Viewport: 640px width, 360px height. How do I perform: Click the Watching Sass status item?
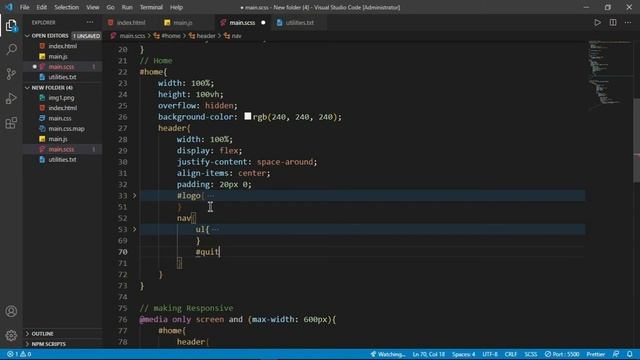pos(388,354)
